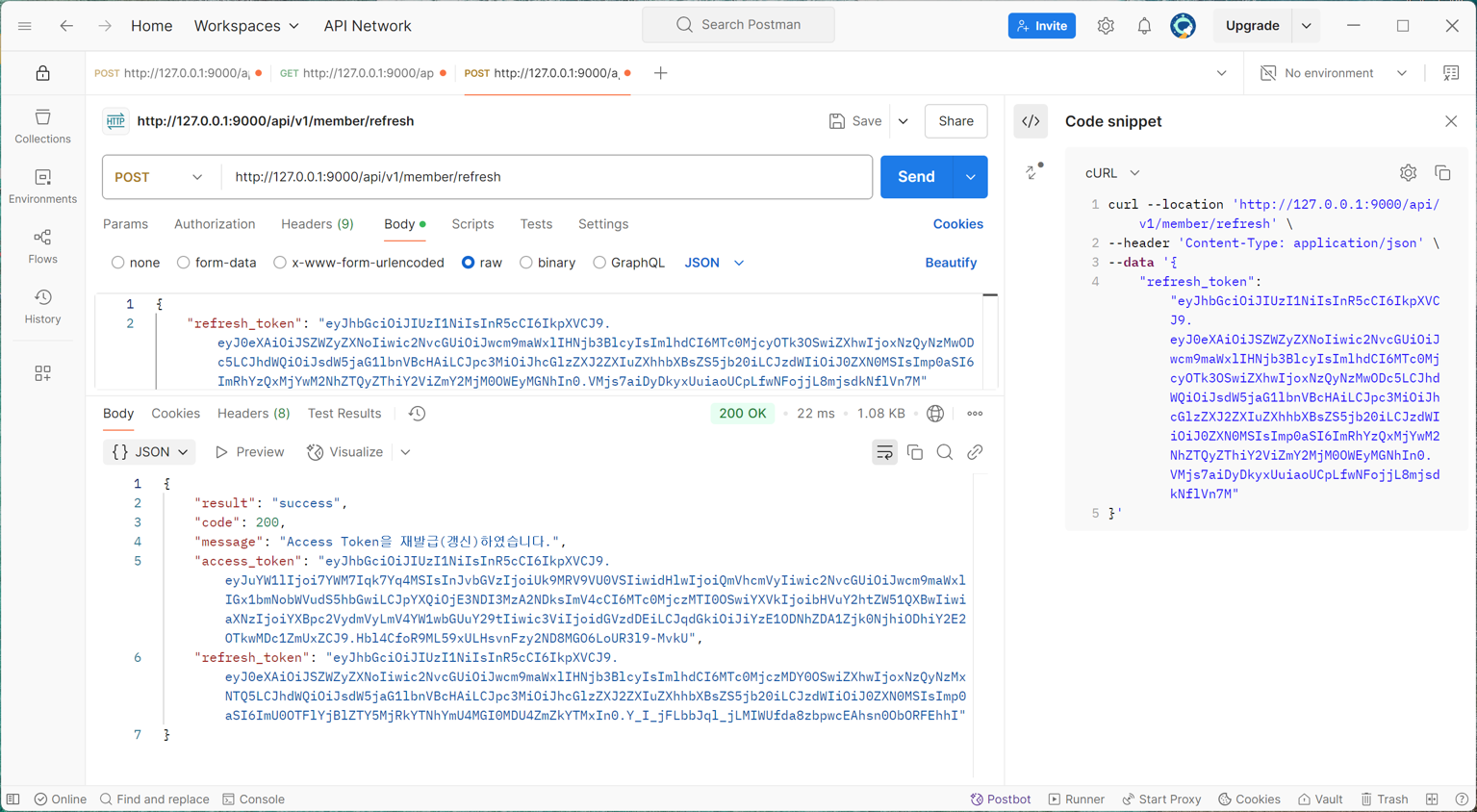
Task: Switch to the Headers (9) tab
Action: [x=318, y=224]
